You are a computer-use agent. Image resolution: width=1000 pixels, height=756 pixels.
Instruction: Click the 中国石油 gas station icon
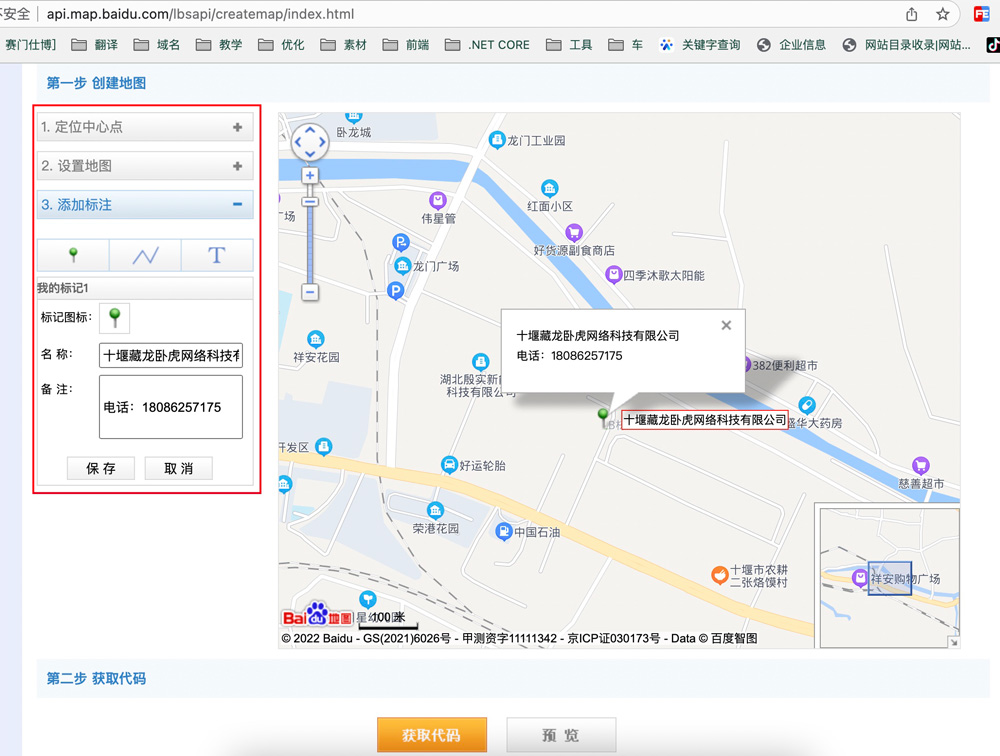coord(504,531)
